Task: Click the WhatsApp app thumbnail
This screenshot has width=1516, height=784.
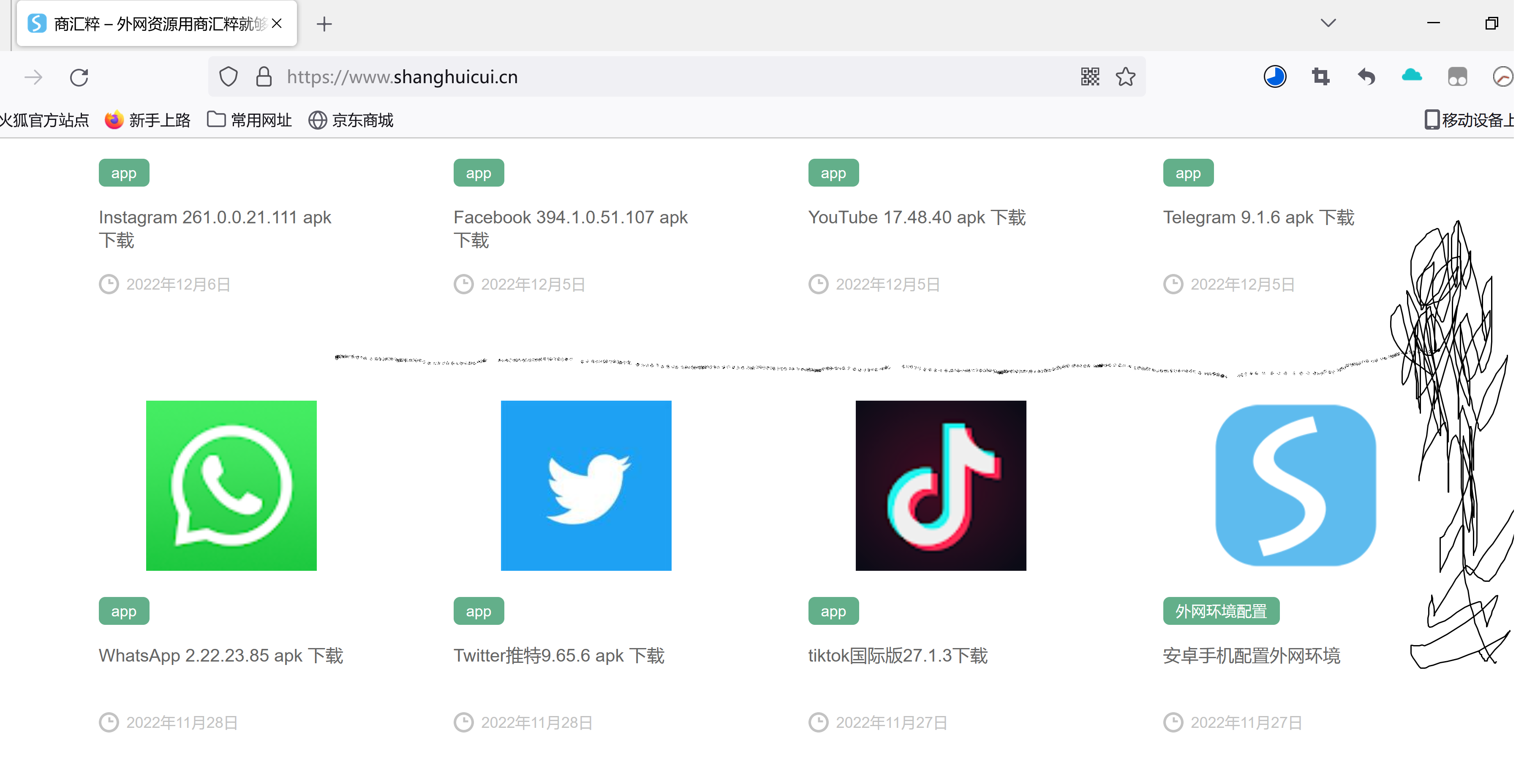Action: tap(231, 485)
